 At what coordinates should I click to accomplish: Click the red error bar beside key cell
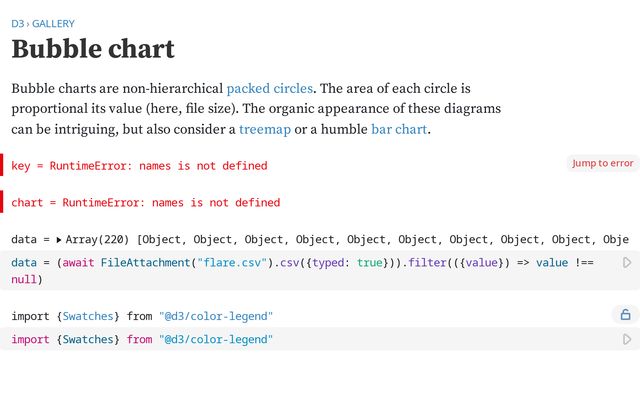click(2, 165)
